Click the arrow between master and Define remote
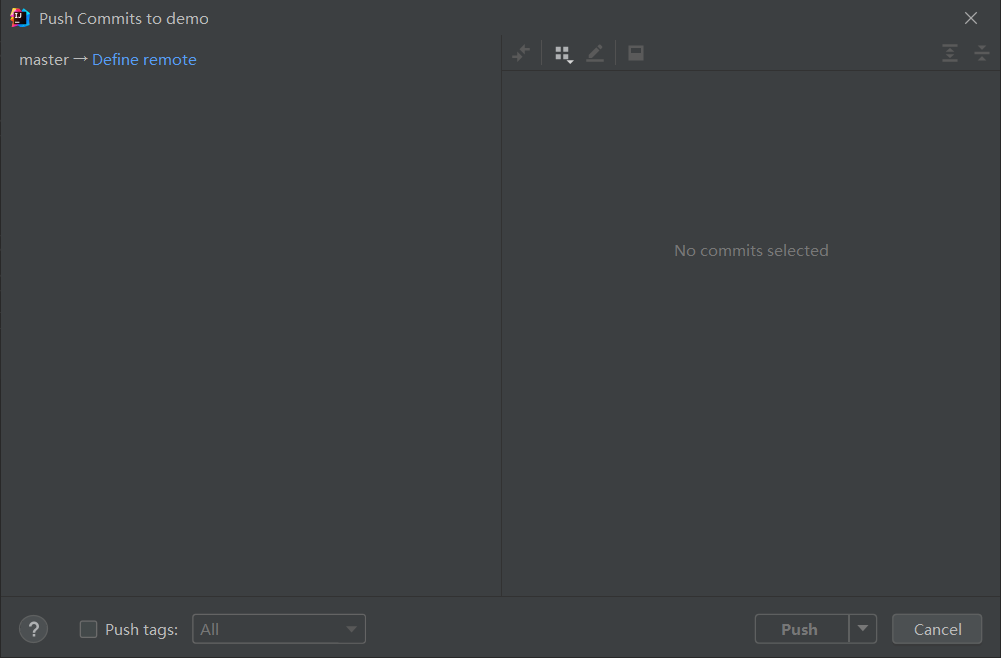This screenshot has height=658, width=1001. click(80, 60)
